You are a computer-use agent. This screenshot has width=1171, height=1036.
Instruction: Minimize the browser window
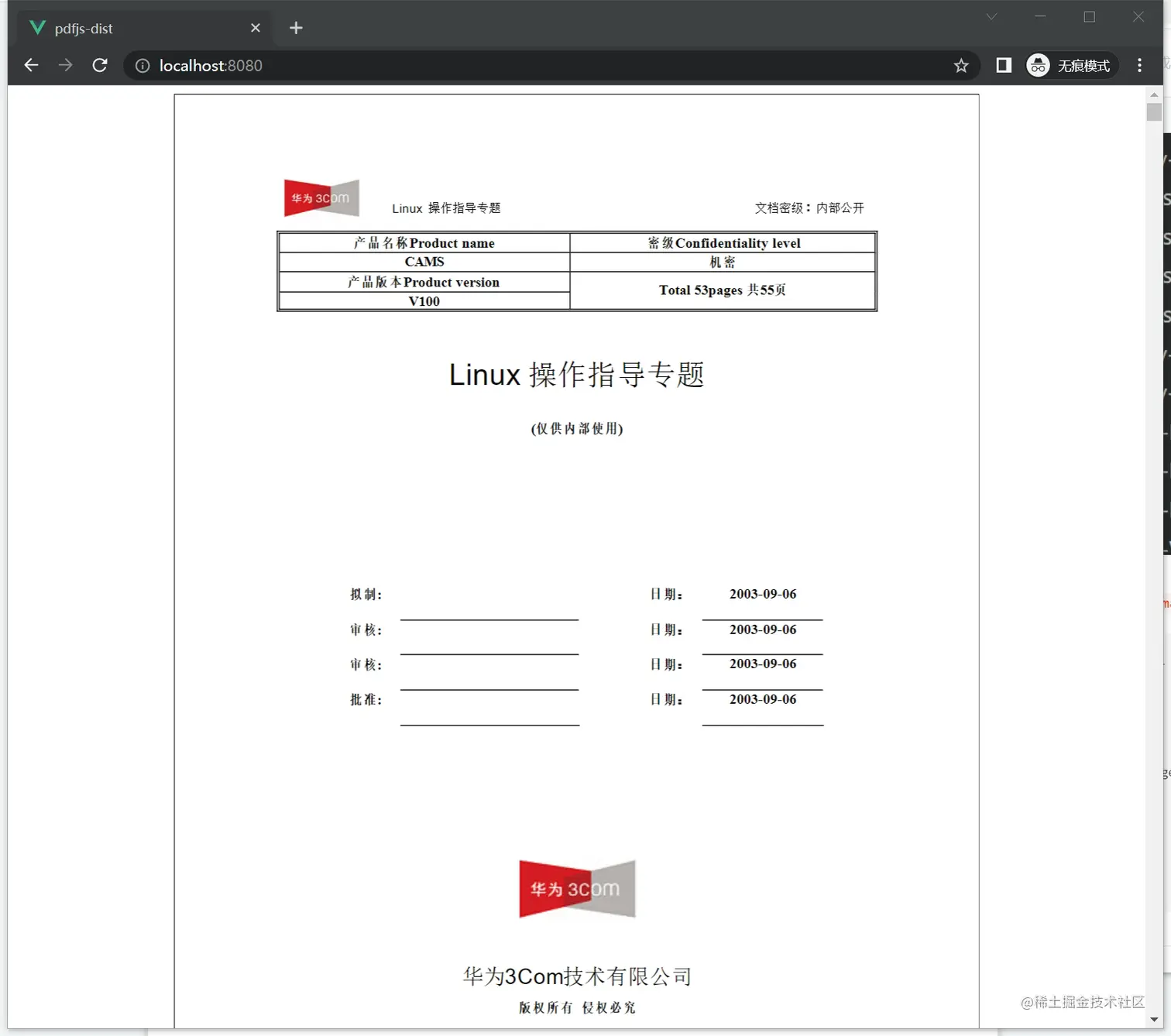(1040, 16)
